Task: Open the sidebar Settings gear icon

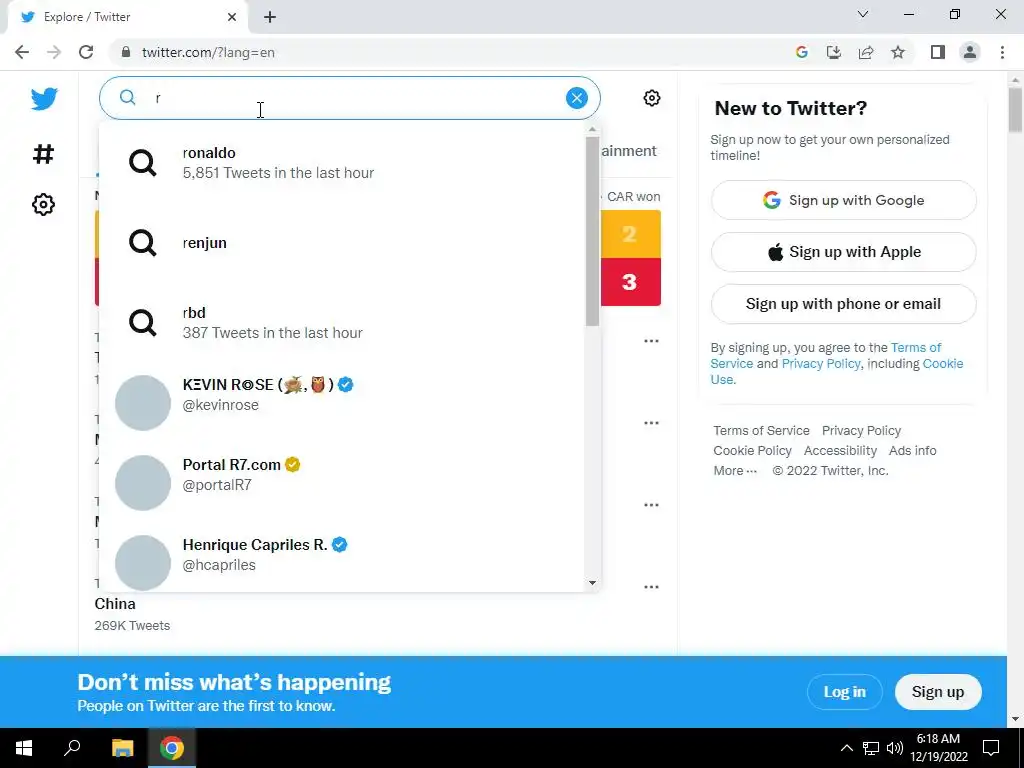Action: click(43, 204)
